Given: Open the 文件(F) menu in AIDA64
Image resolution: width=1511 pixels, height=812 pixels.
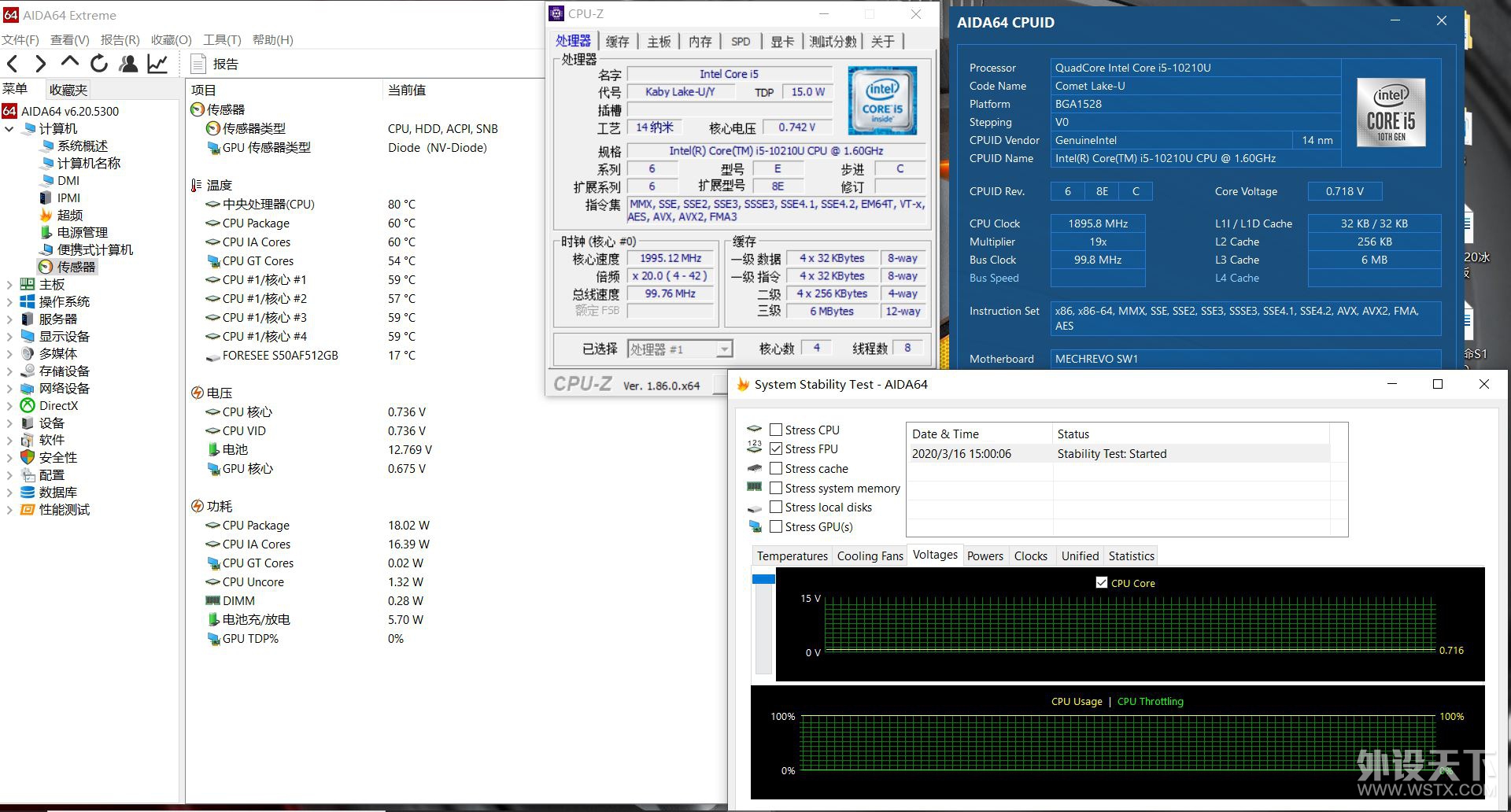Looking at the screenshot, I should click(x=20, y=39).
